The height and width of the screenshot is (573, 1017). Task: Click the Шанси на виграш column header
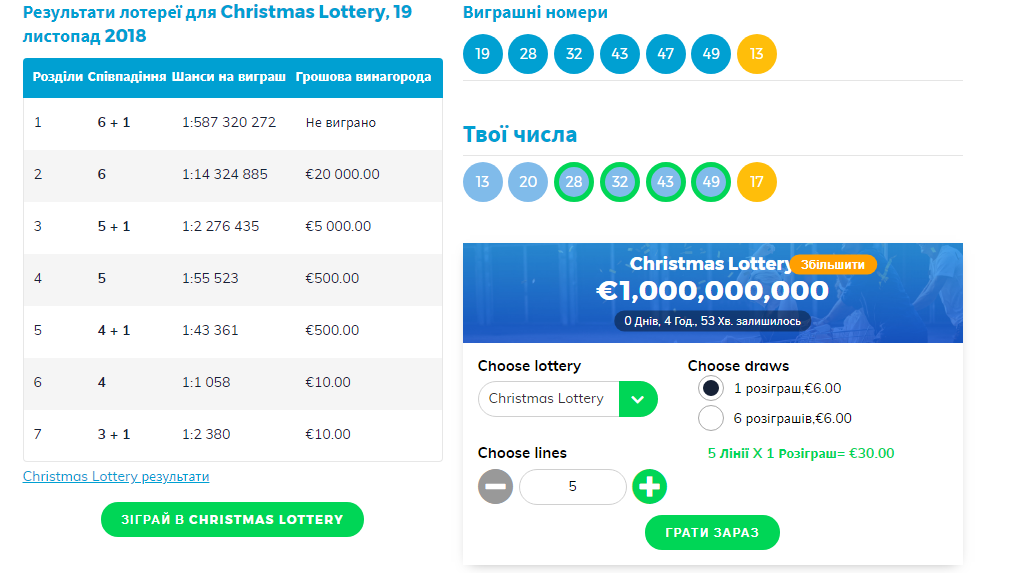pos(229,77)
